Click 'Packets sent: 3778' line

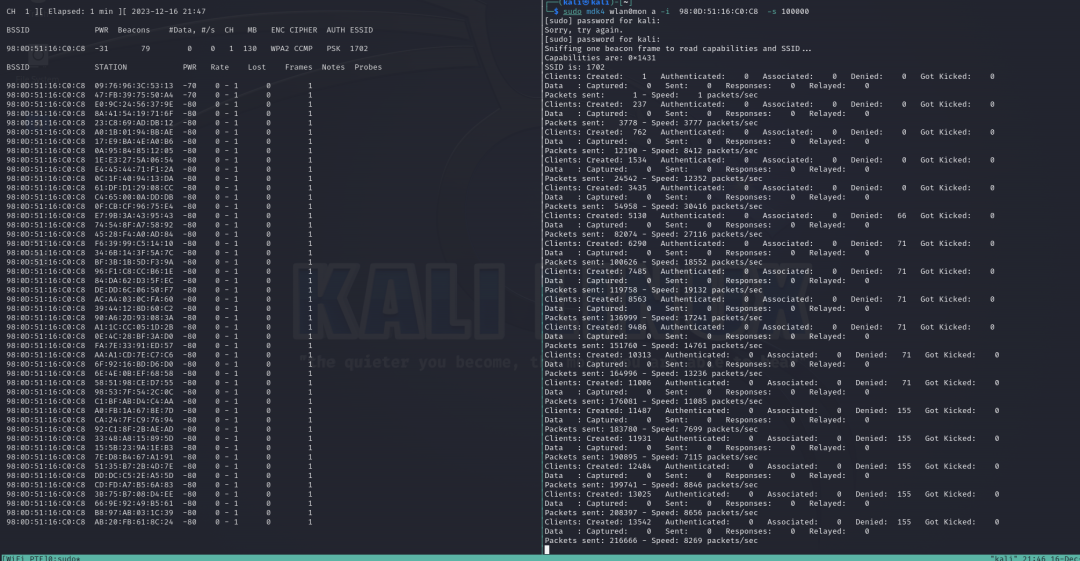pyautogui.click(x=651, y=123)
